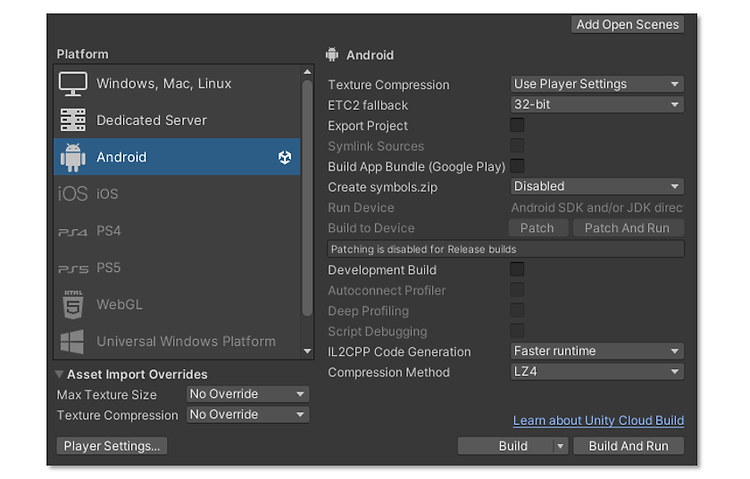Viewport: 750px width, 479px height.
Task: Open the IL2CPP Code Generation dropdown
Action: 597,351
